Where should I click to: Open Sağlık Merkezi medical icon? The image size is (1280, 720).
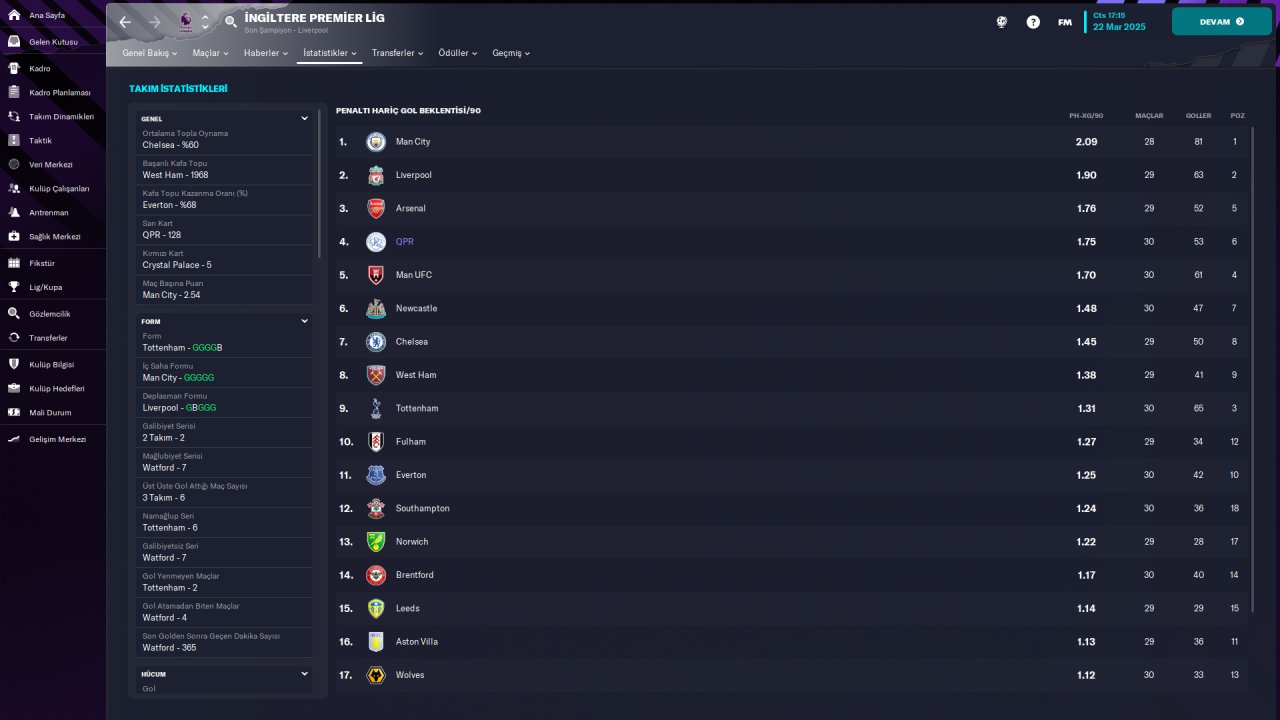pos(14,236)
